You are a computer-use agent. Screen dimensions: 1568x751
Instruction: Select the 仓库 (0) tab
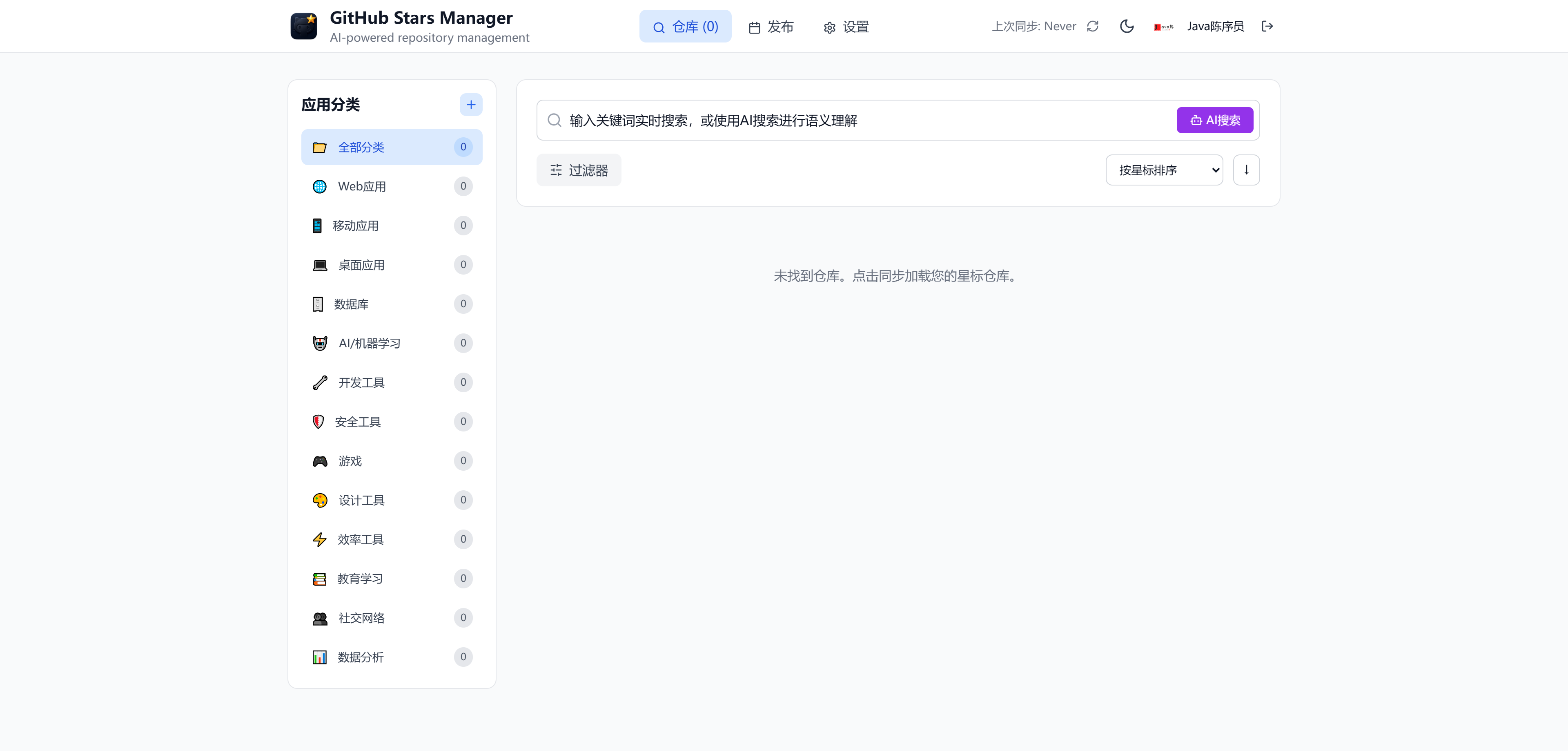(x=685, y=27)
